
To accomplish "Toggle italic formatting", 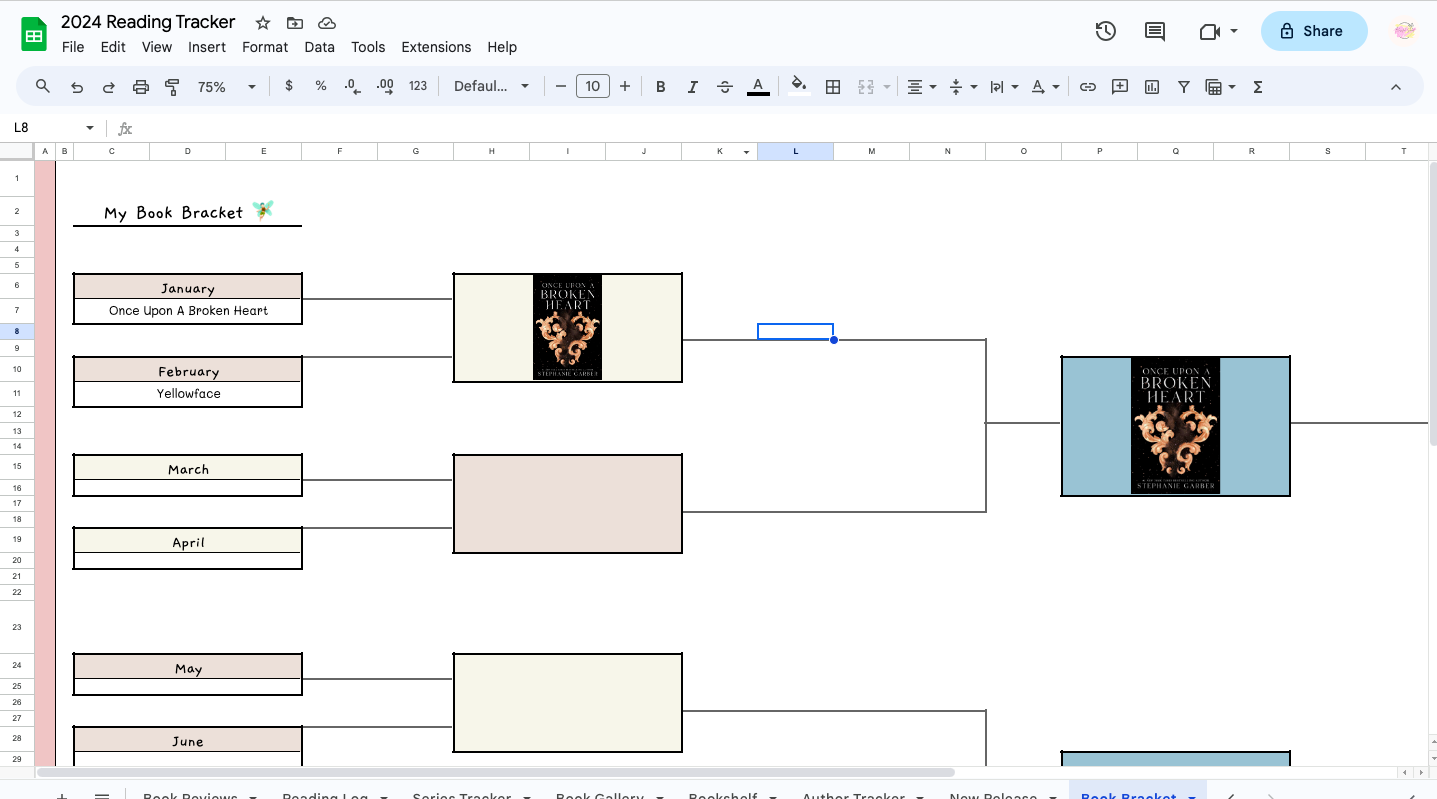I will [x=692, y=87].
